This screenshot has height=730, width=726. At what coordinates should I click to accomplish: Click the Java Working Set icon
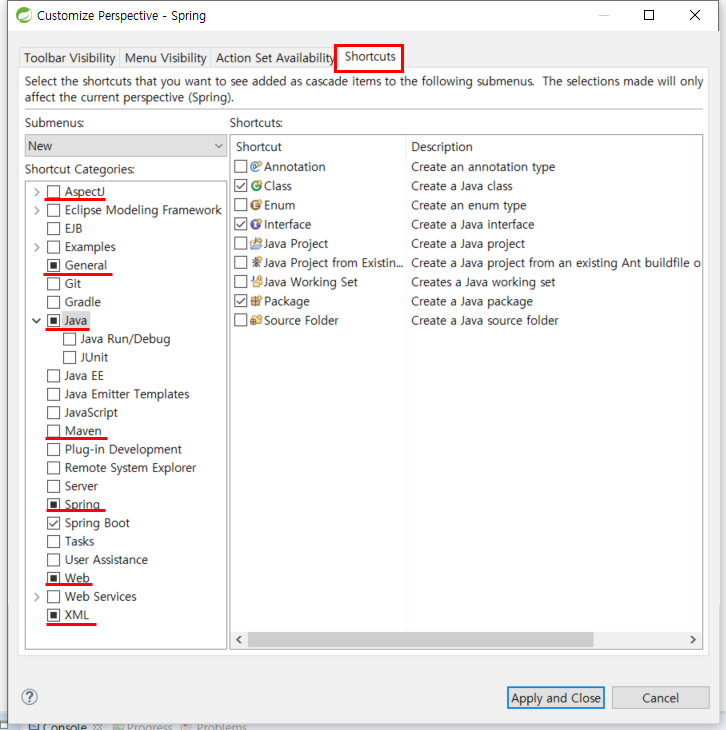tap(256, 282)
